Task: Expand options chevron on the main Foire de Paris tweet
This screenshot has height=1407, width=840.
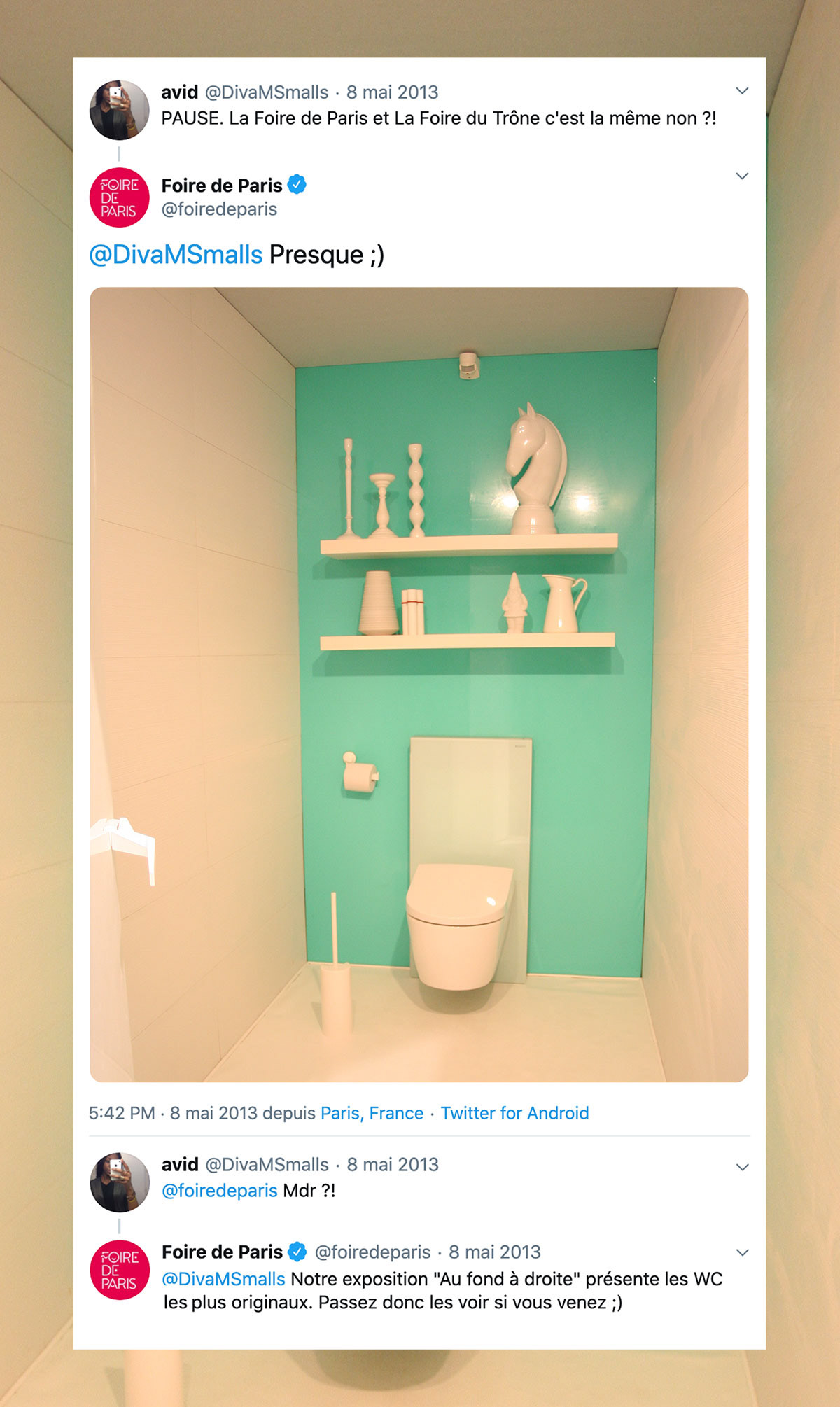Action: pyautogui.click(x=743, y=176)
